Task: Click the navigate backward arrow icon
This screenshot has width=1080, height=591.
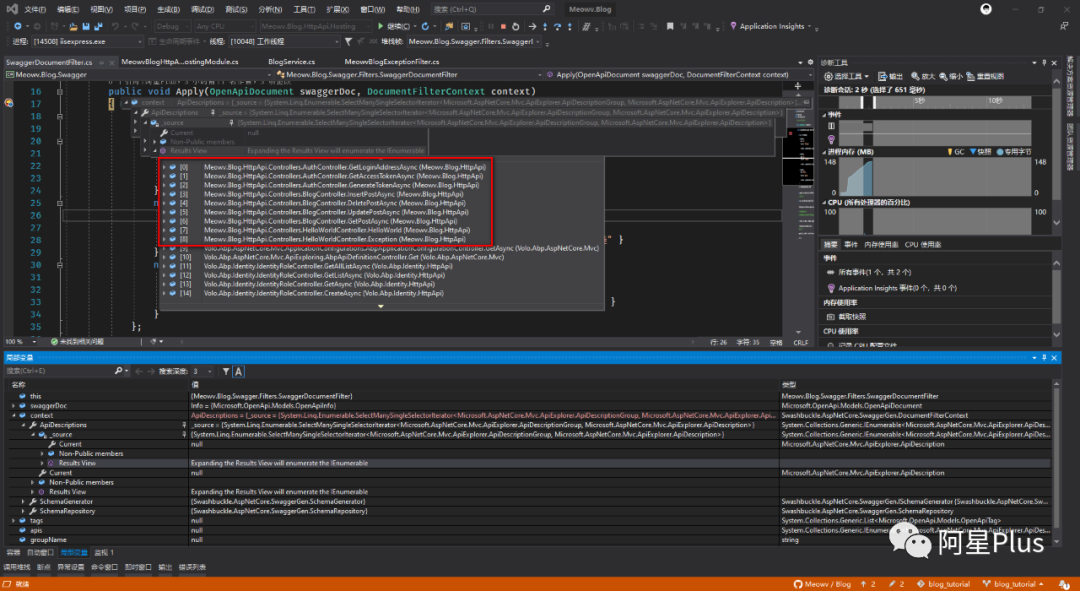Action: (17, 26)
